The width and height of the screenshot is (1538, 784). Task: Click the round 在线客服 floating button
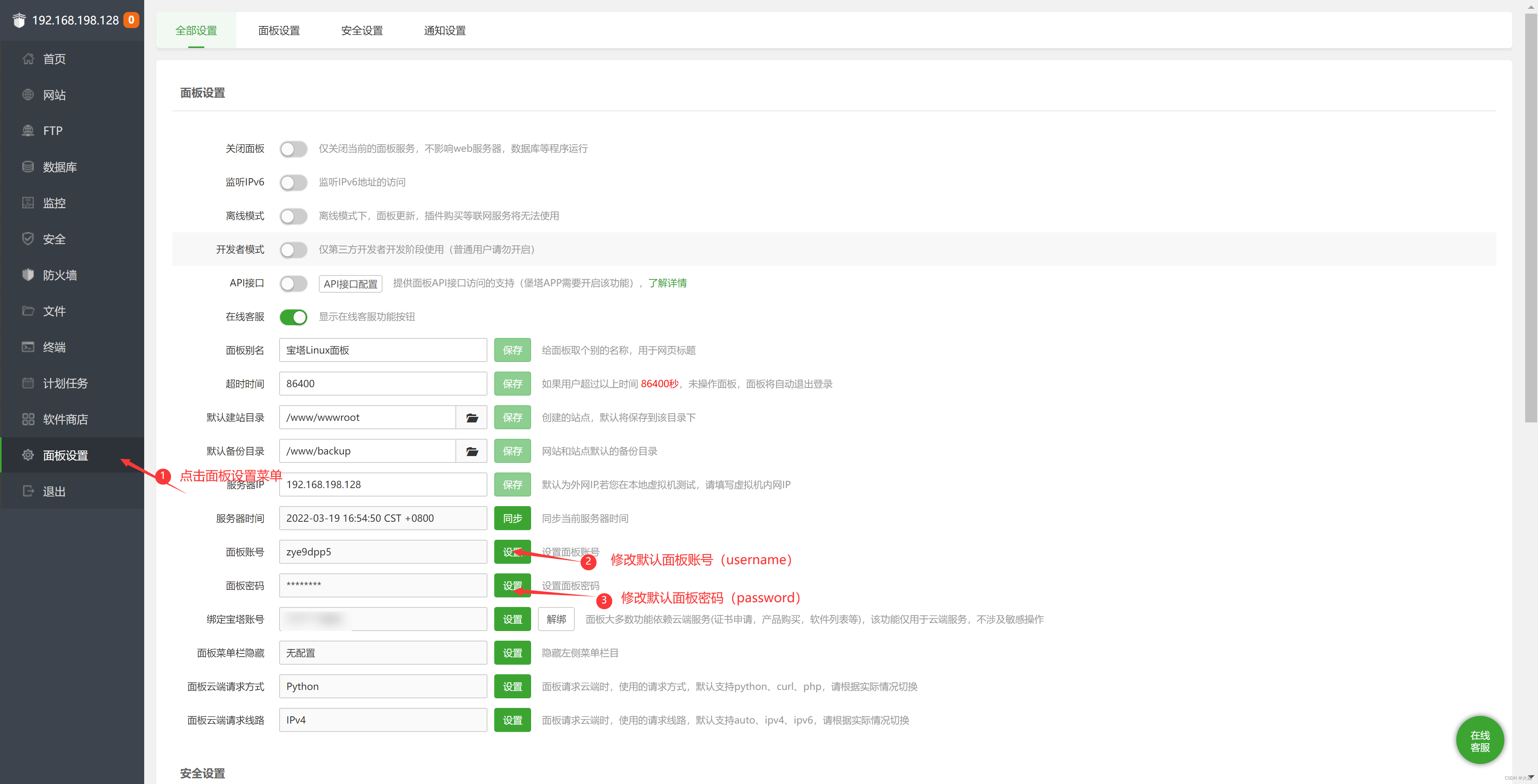(x=1480, y=740)
